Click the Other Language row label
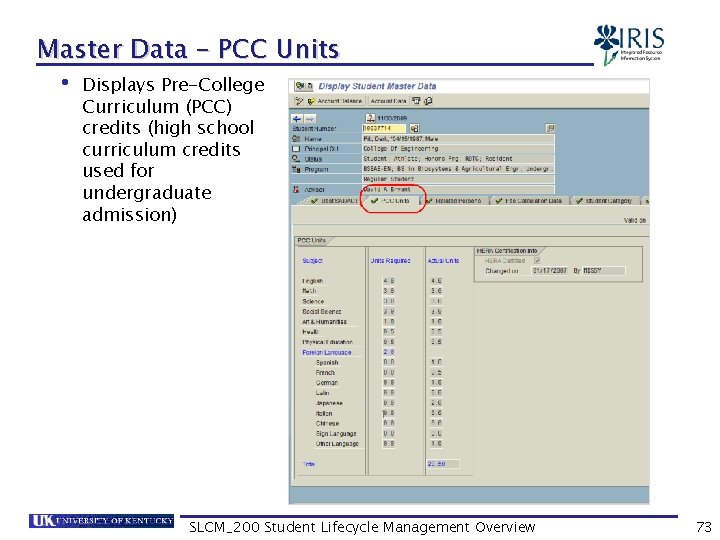 click(x=337, y=444)
